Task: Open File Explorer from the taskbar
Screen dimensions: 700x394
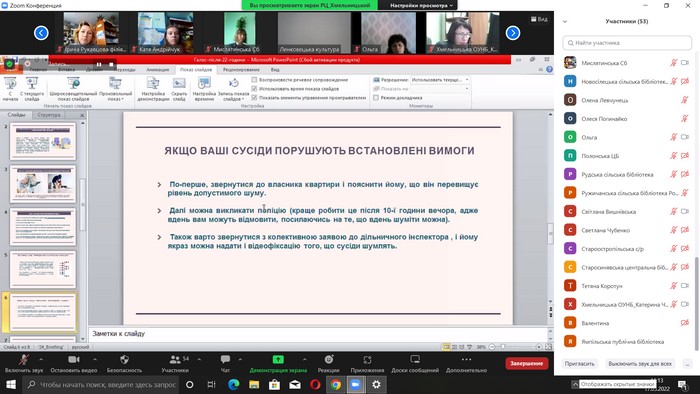Action: (254, 384)
